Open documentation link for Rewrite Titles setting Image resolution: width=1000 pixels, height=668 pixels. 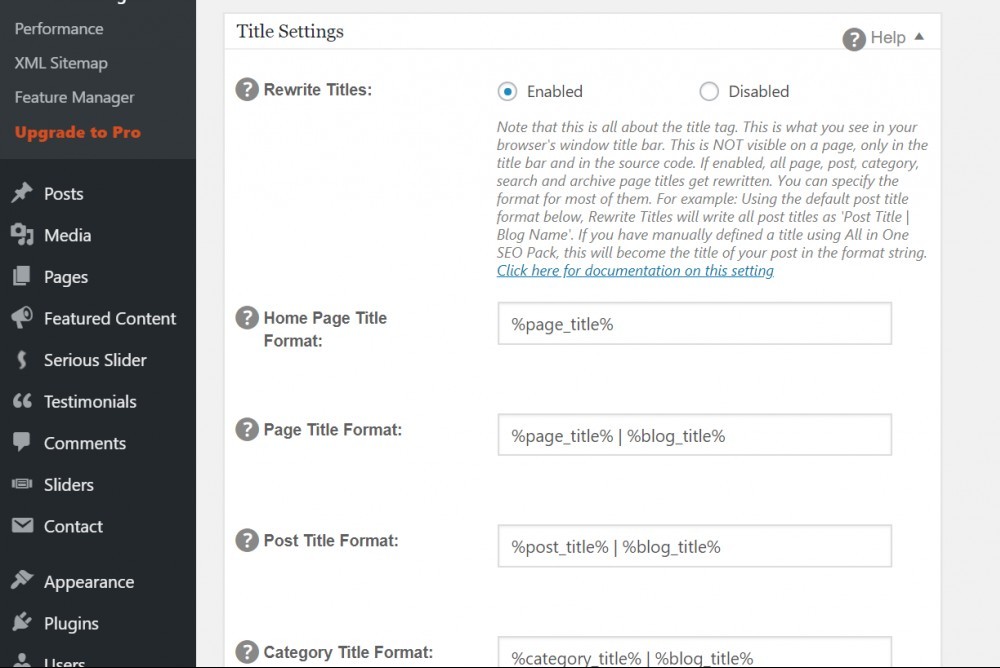pos(635,271)
